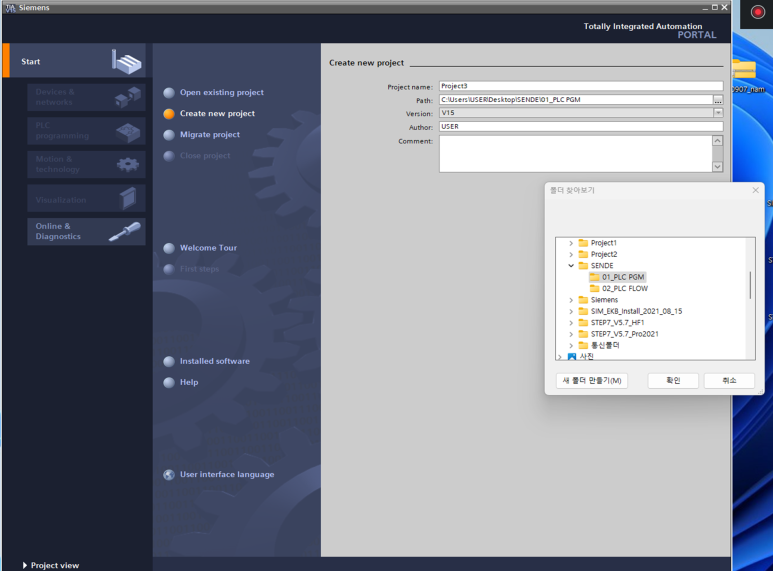Click 새 폴더 만들기(M) button
773x571 pixels.
592,381
